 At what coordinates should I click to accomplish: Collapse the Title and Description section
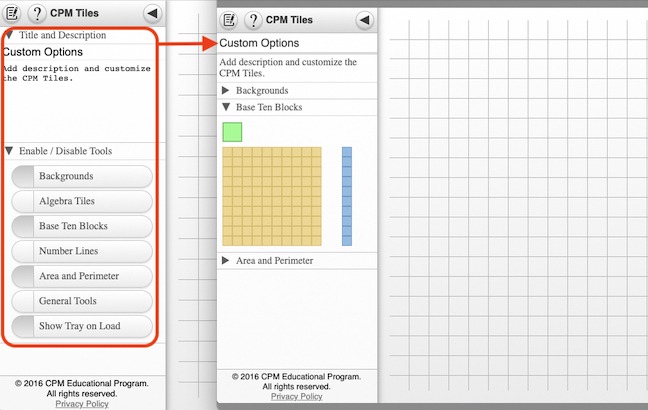click(x=83, y=35)
